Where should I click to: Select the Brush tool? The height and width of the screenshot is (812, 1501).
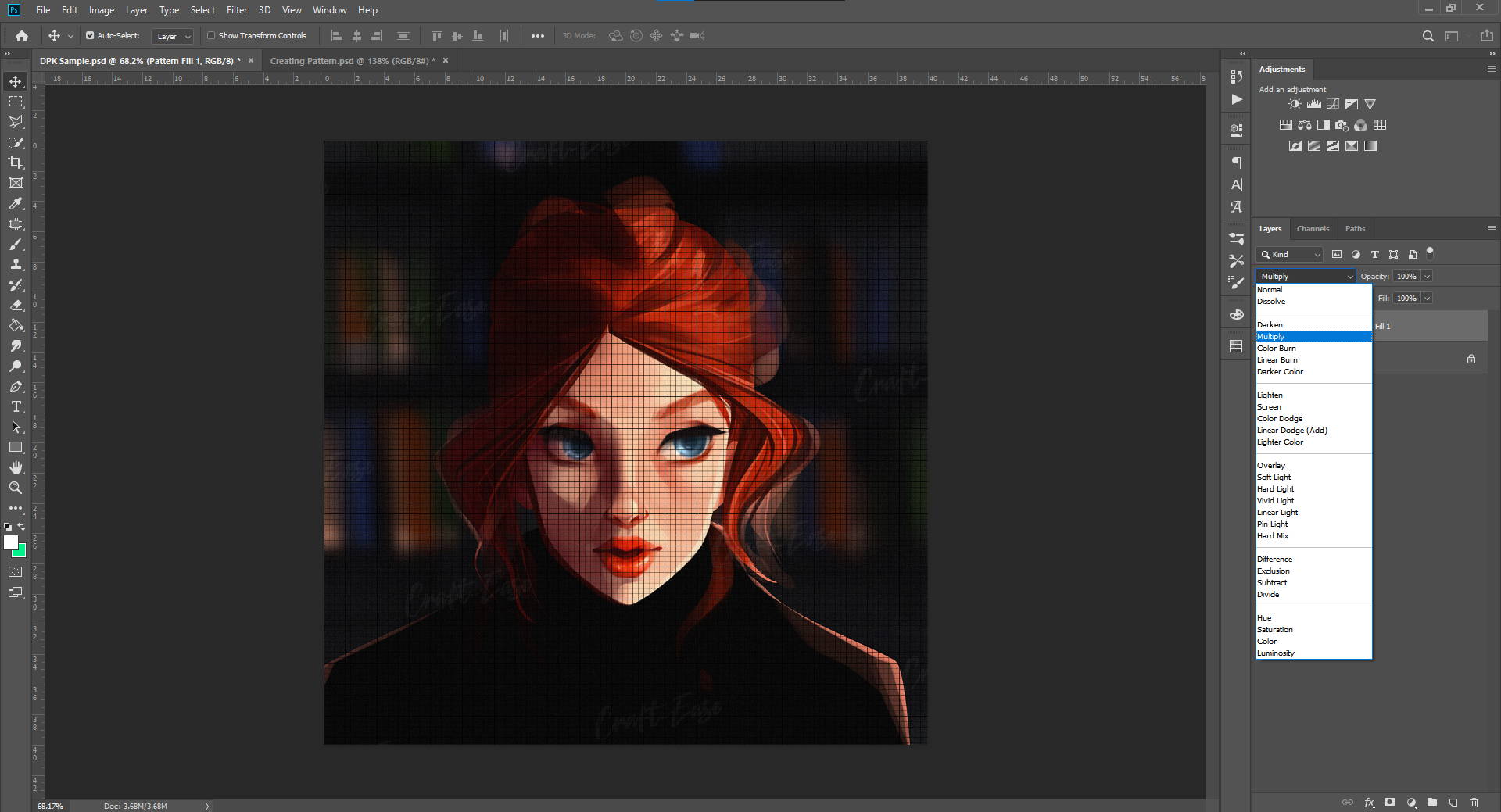coord(16,244)
